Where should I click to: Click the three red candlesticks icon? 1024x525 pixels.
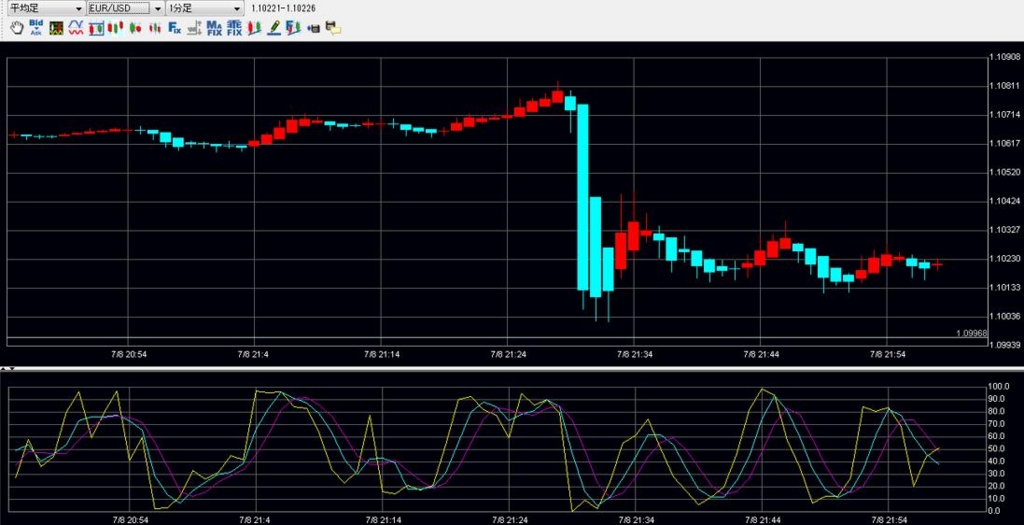click(116, 27)
